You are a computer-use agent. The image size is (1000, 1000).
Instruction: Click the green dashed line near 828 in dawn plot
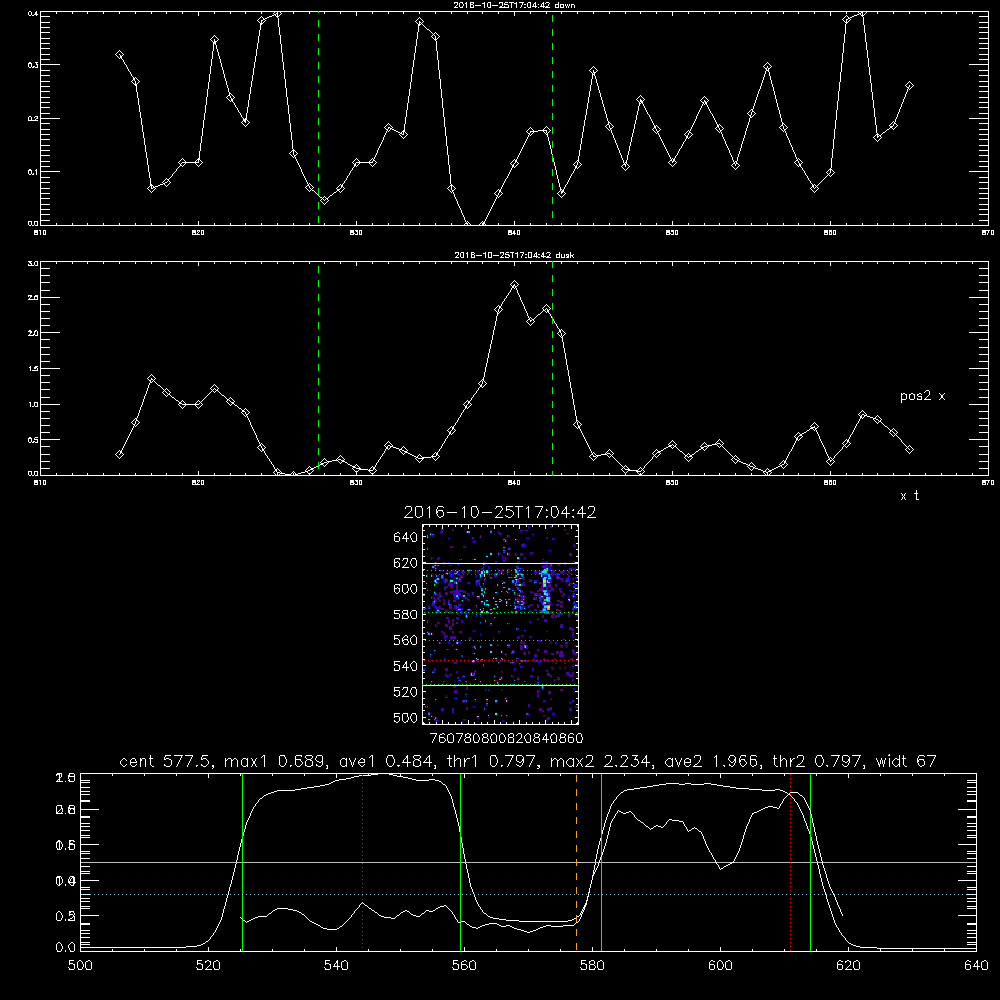[318, 118]
